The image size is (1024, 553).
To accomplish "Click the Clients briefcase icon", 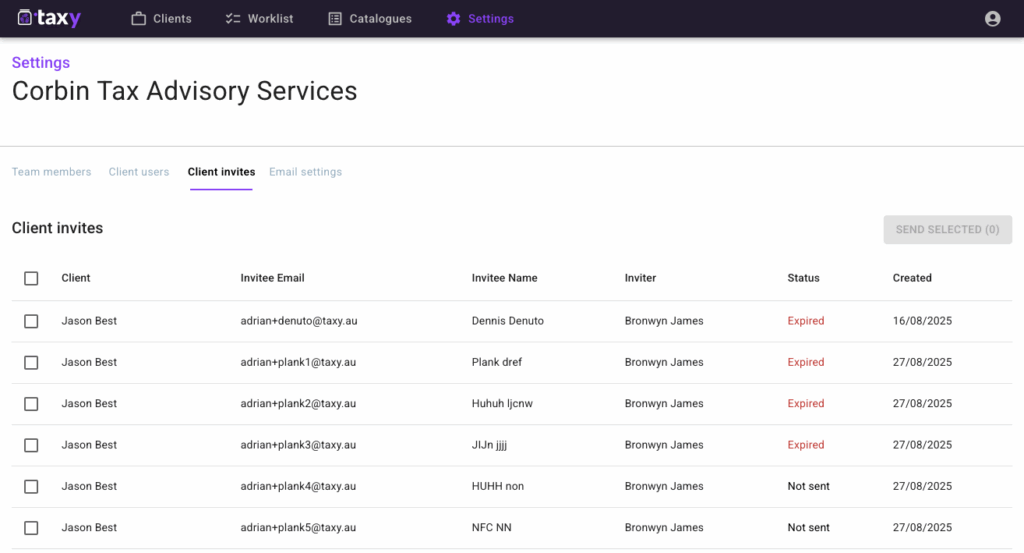I will tap(139, 19).
